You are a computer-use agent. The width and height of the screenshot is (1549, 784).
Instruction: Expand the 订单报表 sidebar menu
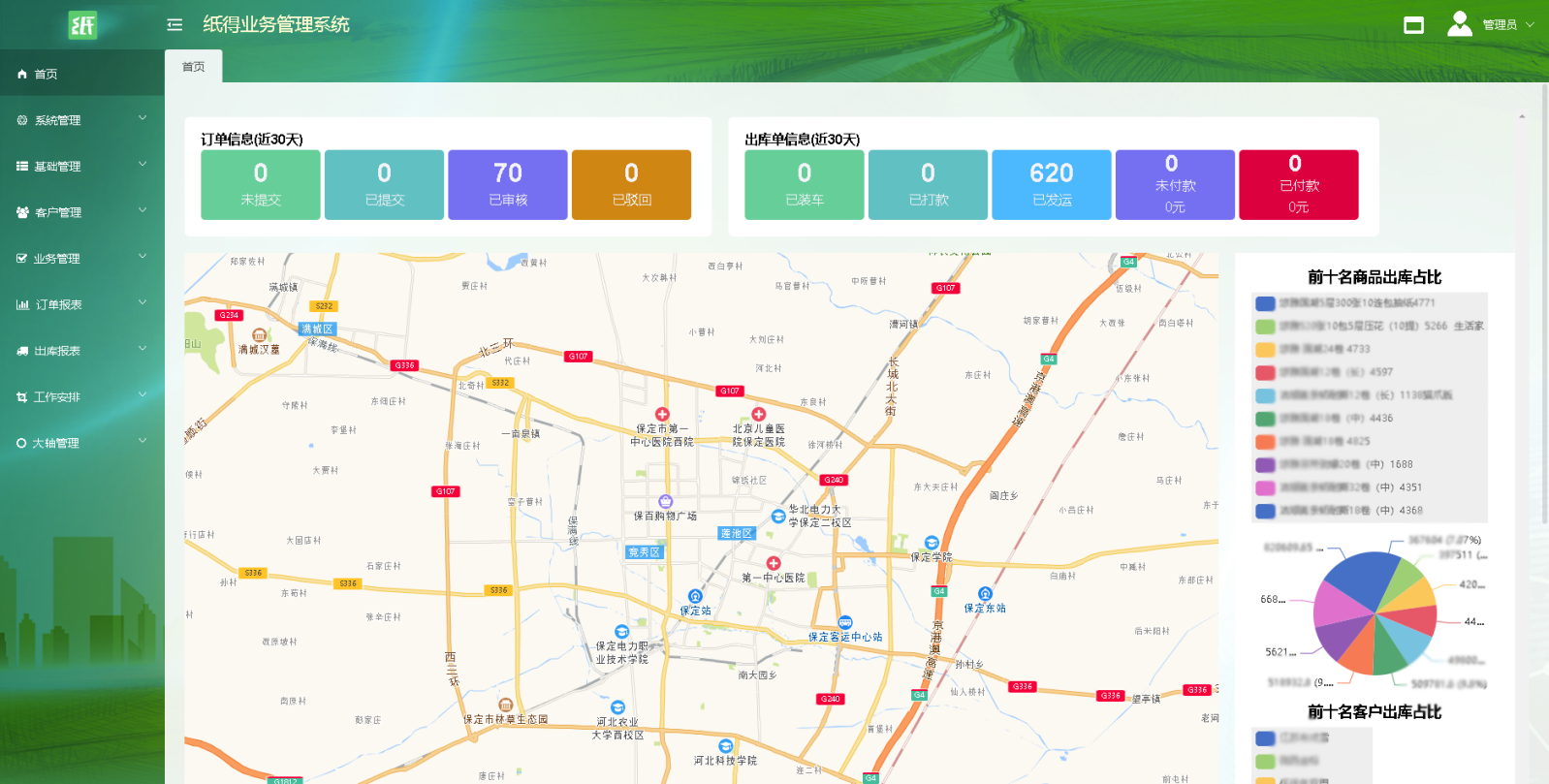click(82, 304)
